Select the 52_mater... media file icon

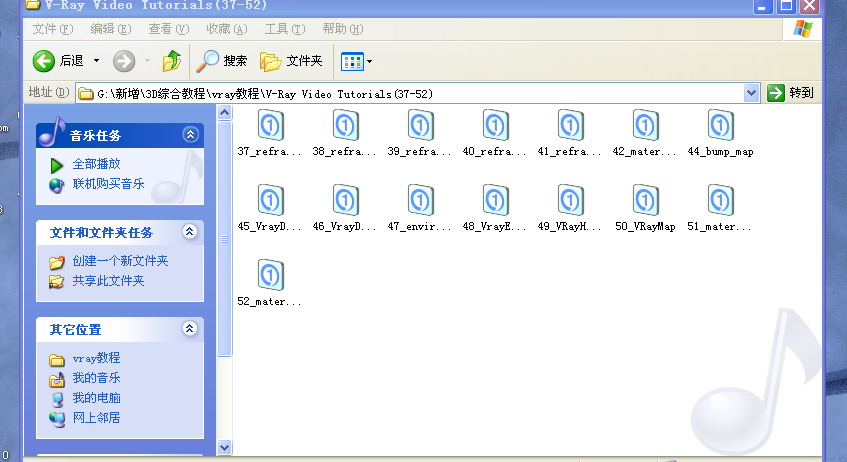point(270,276)
